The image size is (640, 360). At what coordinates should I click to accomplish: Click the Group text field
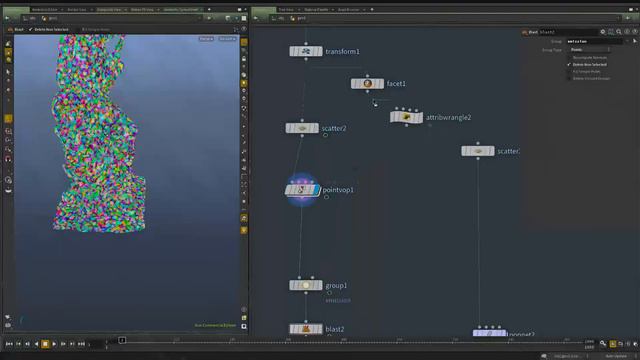[594, 41]
